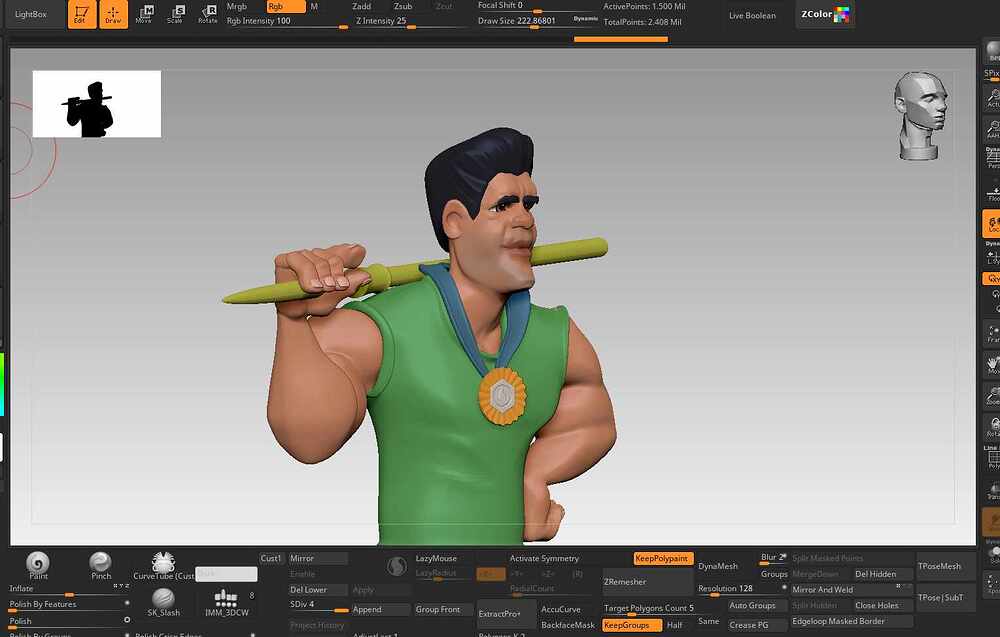The image size is (1000, 637).
Task: Click the Edgeloop Masked Border button
Action: [852, 621]
